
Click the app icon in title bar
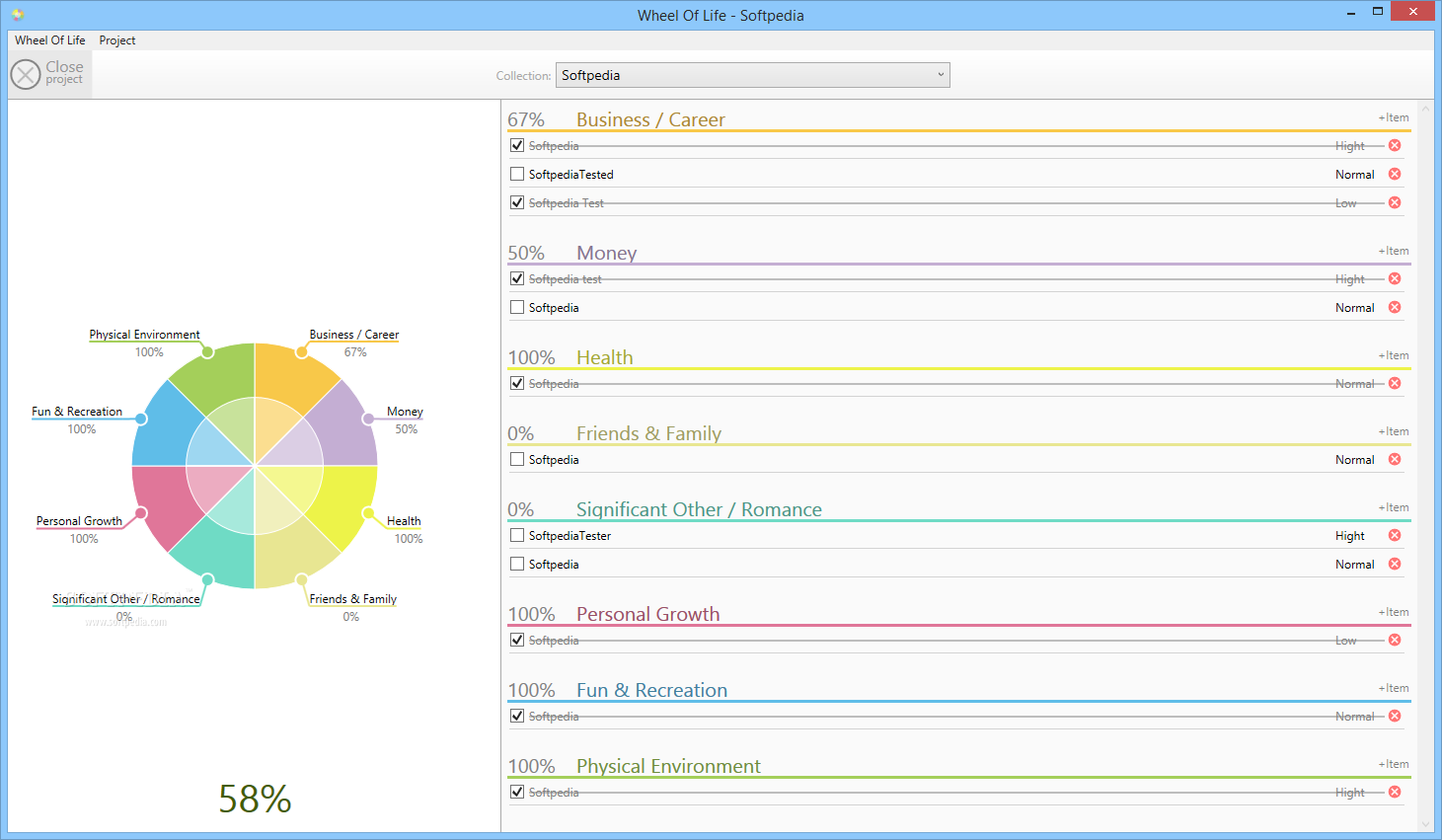pos(18,14)
